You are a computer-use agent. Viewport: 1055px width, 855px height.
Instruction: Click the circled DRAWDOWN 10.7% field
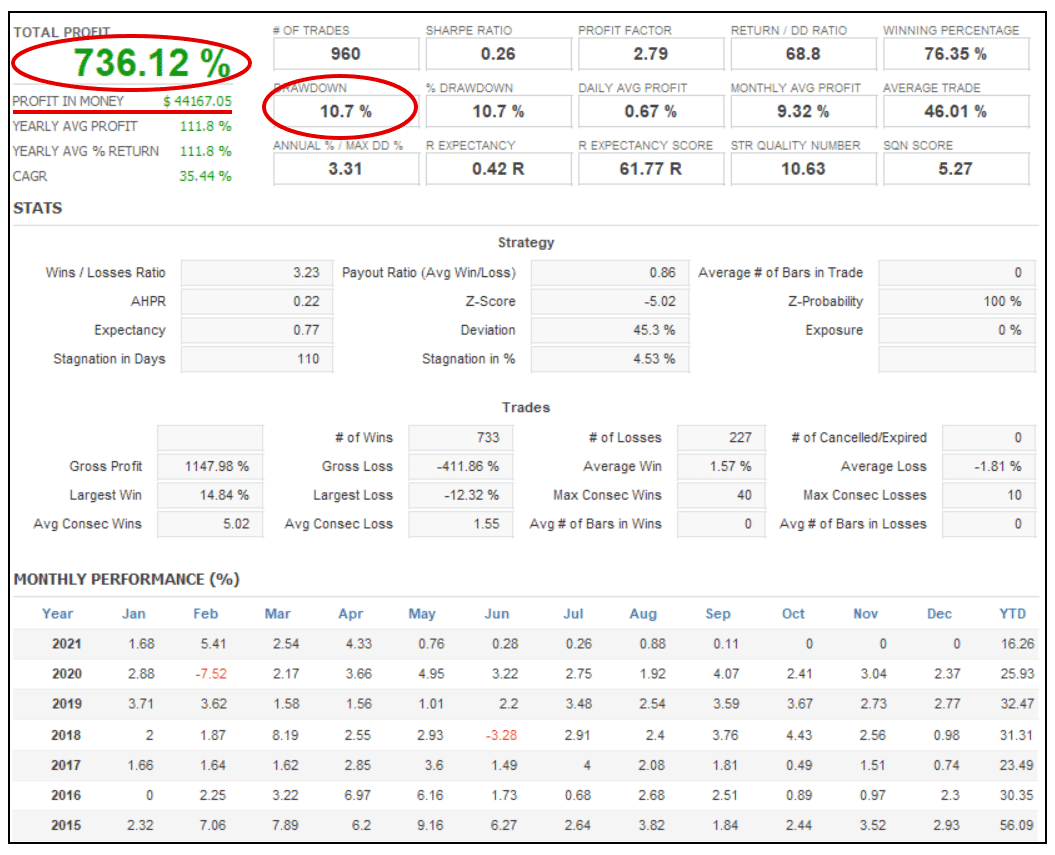(345, 111)
